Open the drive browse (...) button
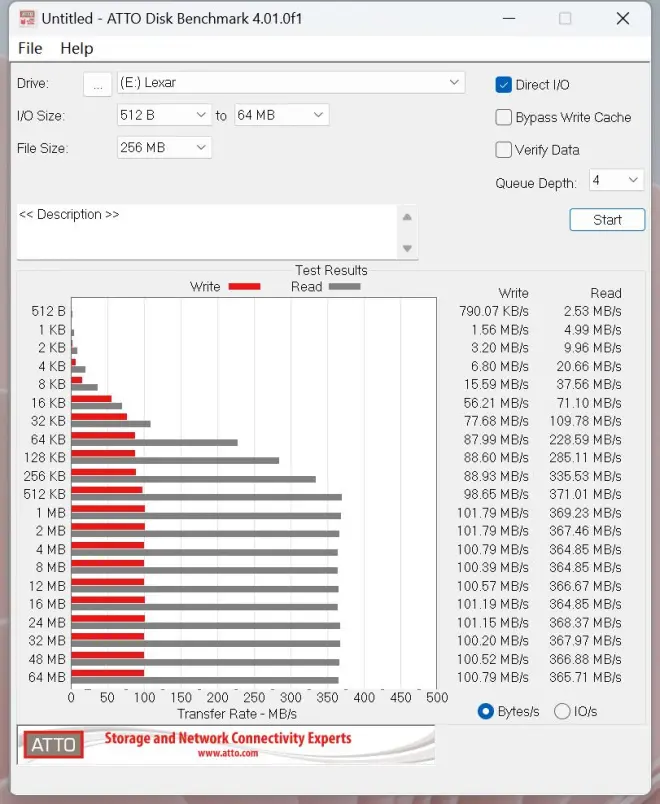Viewport: 660px width, 804px height. pos(97,84)
